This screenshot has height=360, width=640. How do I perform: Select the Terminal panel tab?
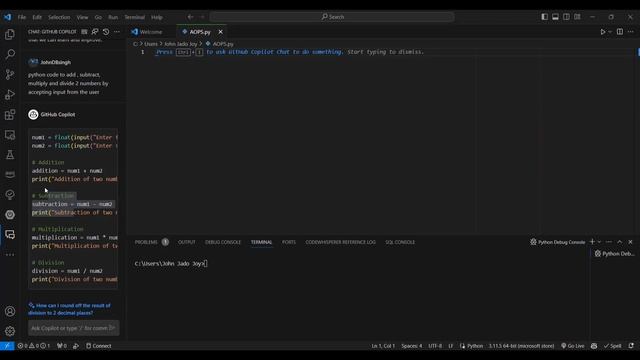261,242
